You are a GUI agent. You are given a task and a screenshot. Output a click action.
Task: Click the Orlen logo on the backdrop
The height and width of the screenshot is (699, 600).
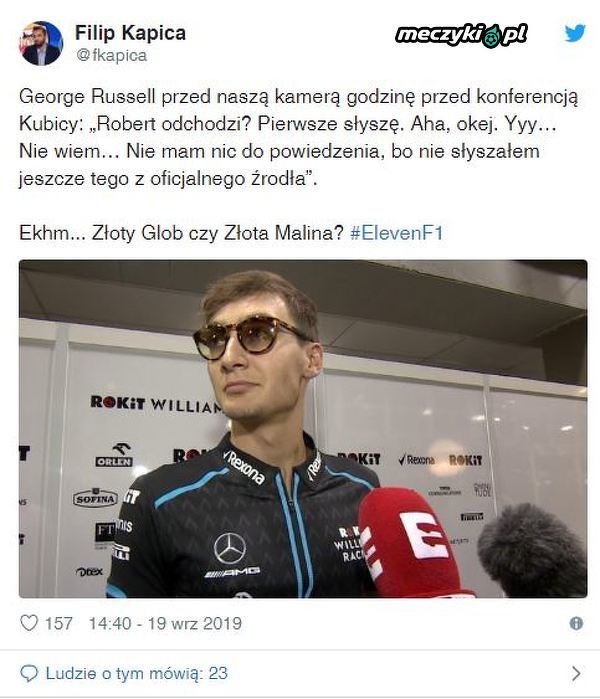point(114,455)
